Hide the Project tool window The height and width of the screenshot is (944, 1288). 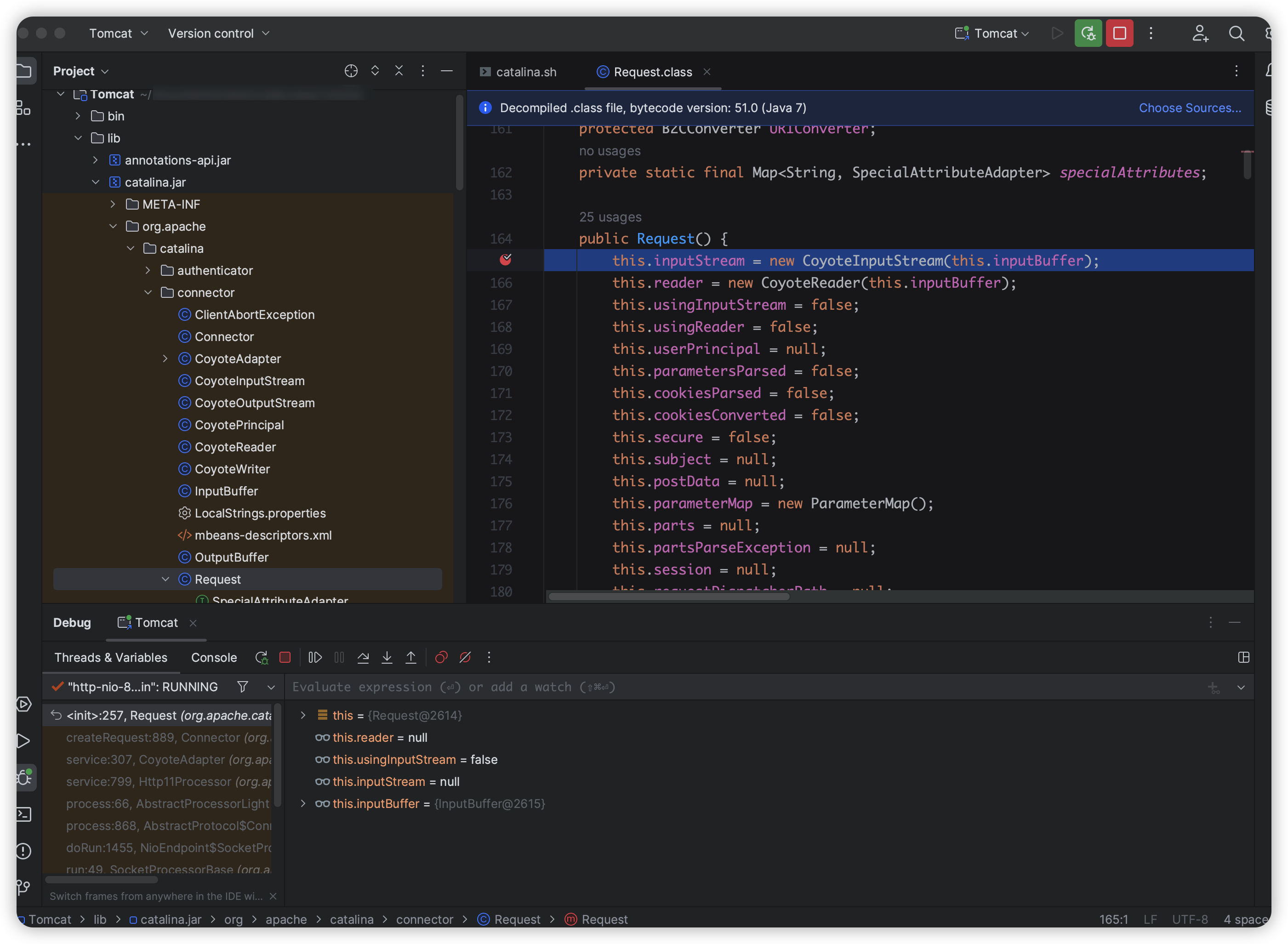447,71
